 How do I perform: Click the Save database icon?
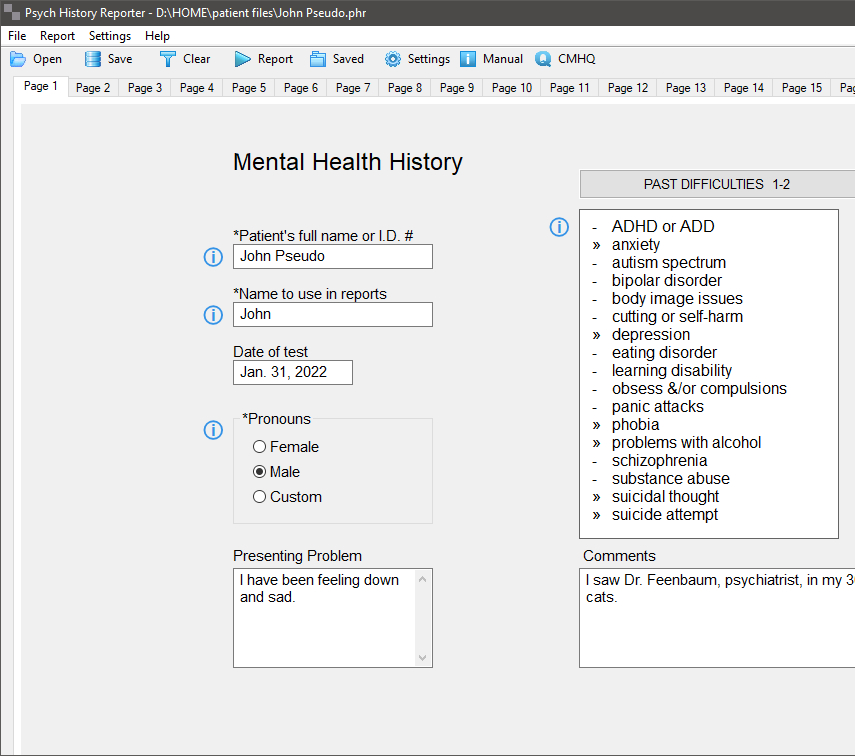[x=93, y=59]
